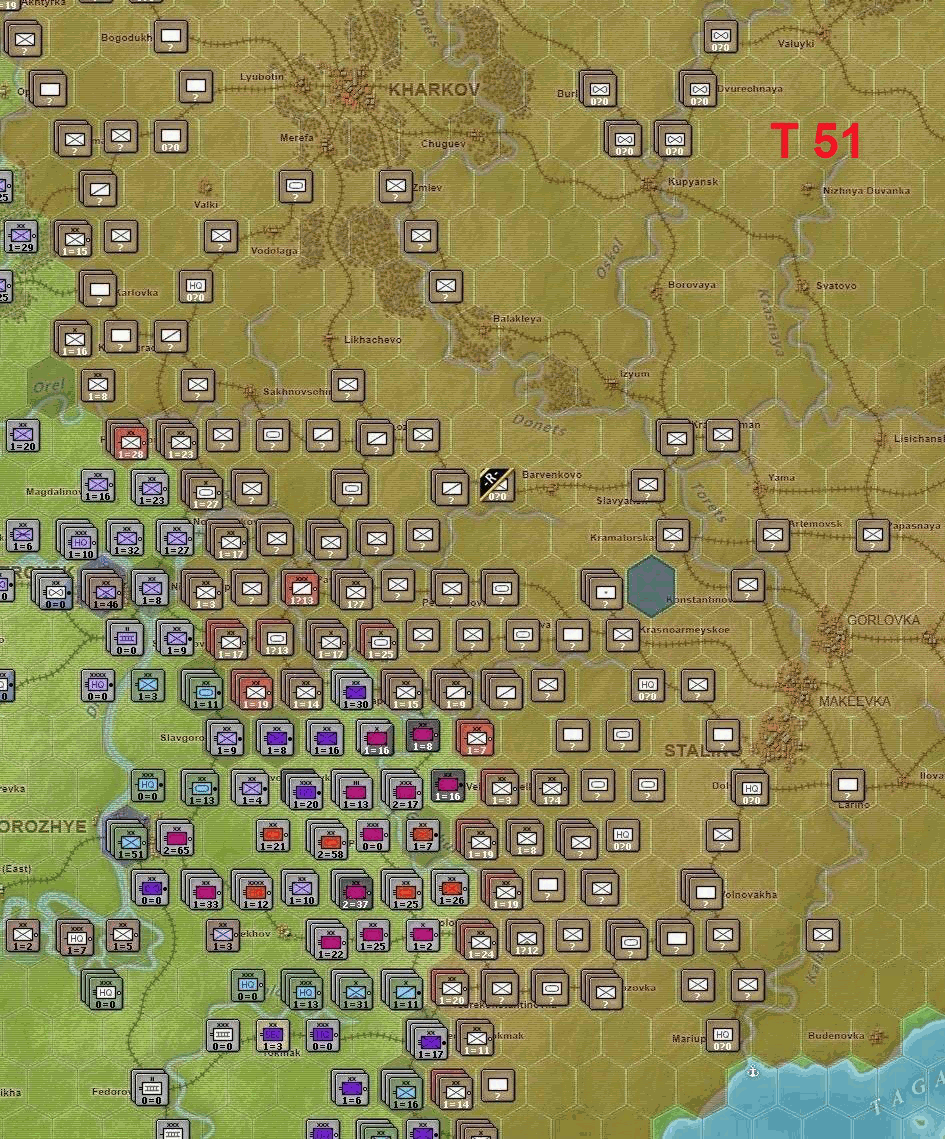The image size is (945, 1139).
Task: Select the dark unit counter labeled 2=37
Action: (355, 890)
